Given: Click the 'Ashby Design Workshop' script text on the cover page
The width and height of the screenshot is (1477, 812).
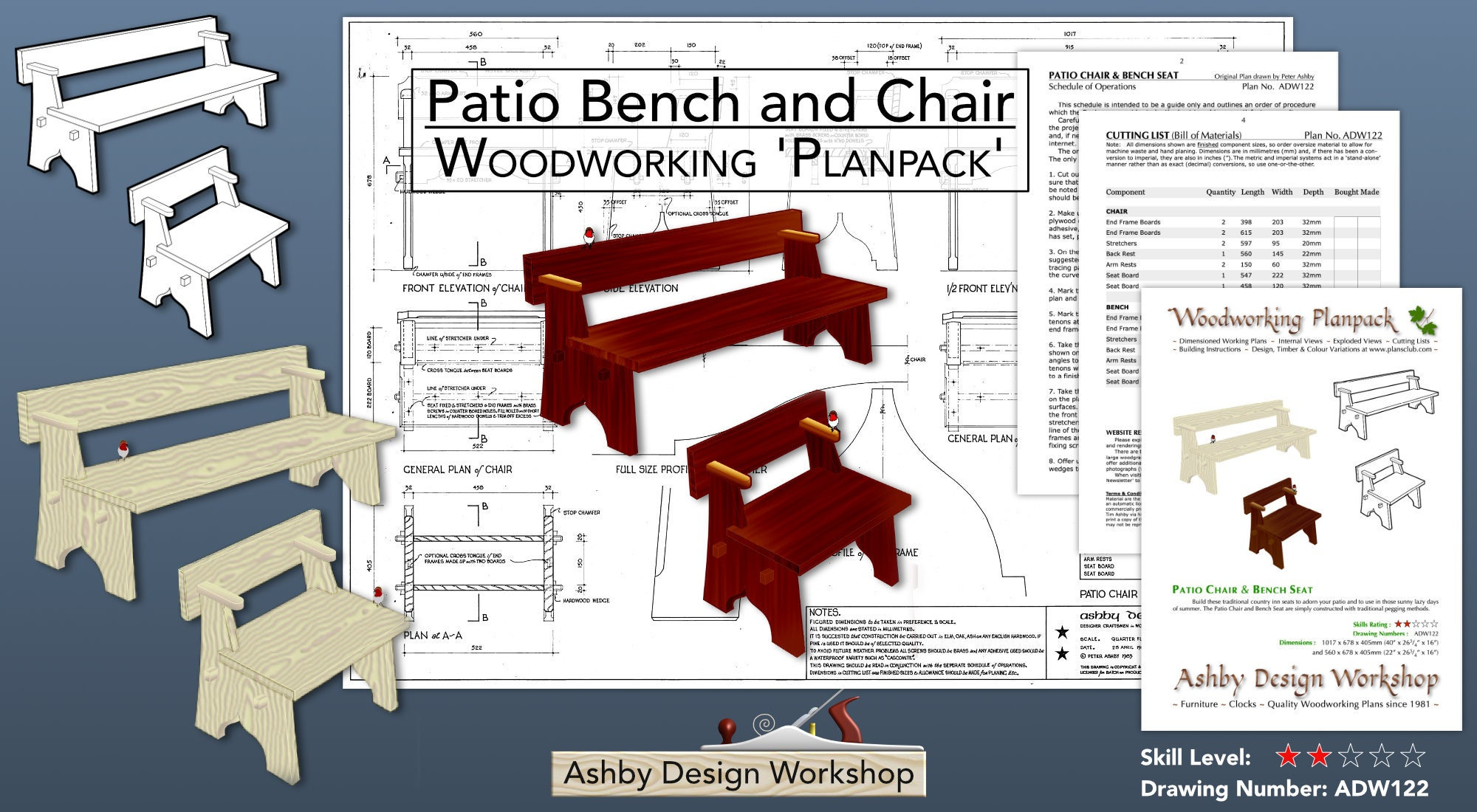Looking at the screenshot, I should 1306,678.
